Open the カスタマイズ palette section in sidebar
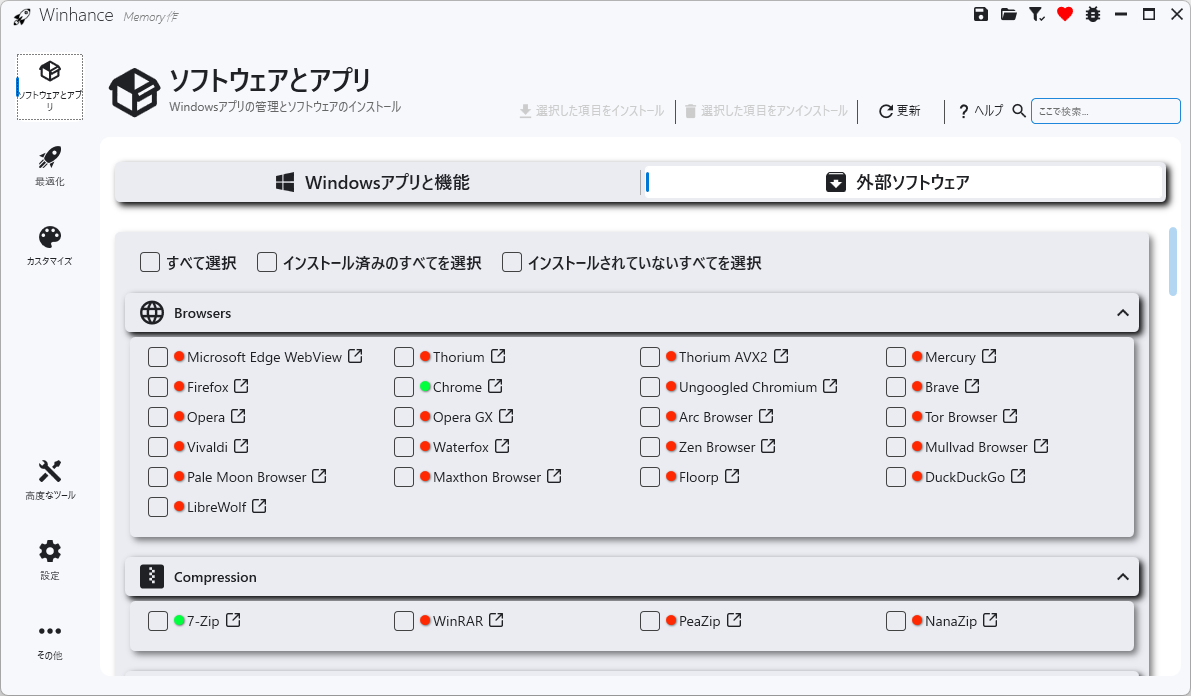Image resolution: width=1191 pixels, height=696 pixels. (x=50, y=246)
